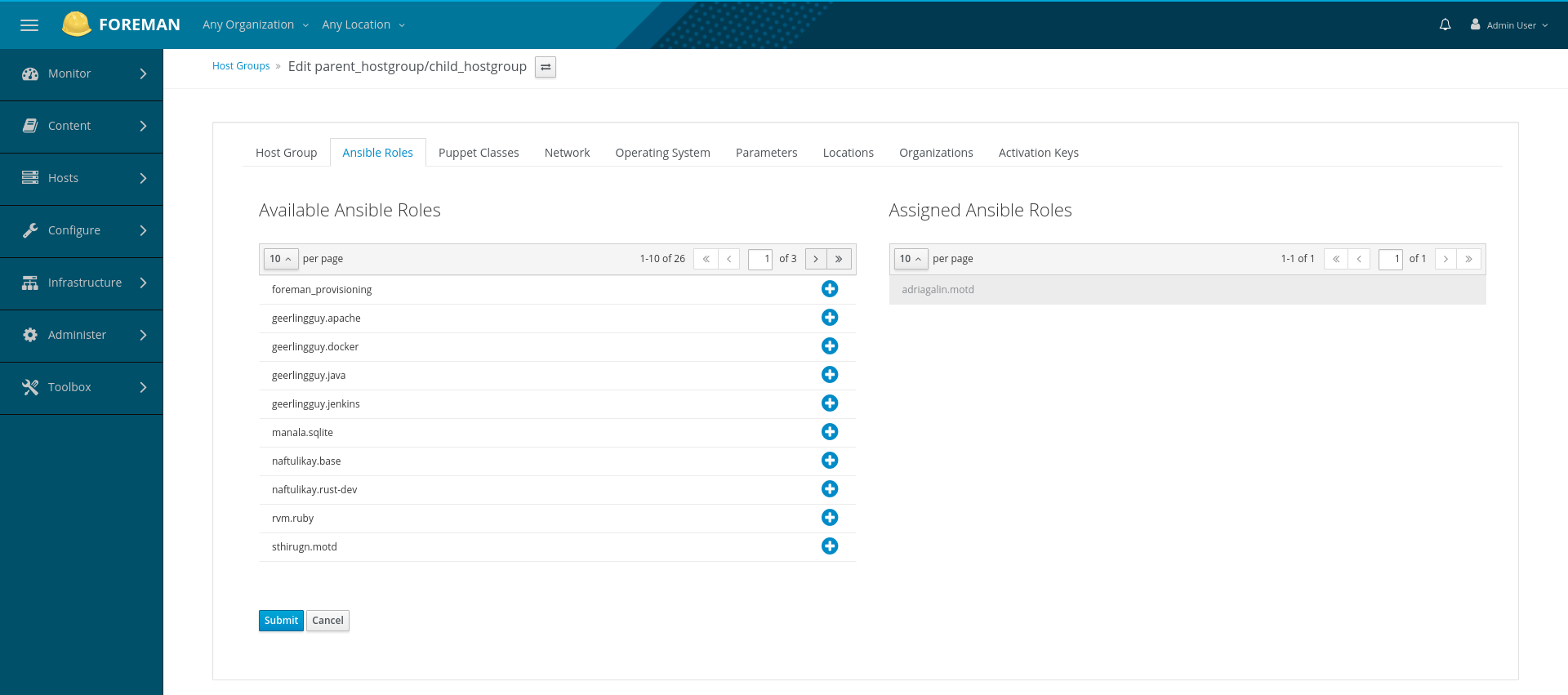Expand the Administer sidebar menu

[x=82, y=336]
